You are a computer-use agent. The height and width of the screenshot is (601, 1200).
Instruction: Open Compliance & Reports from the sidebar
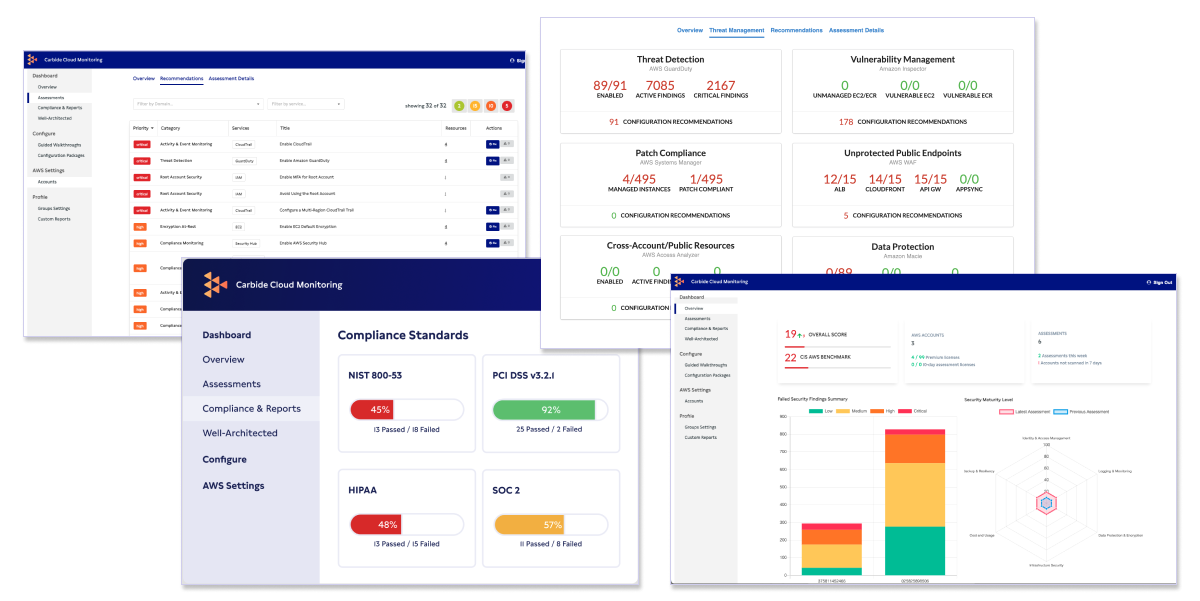click(x=60, y=108)
